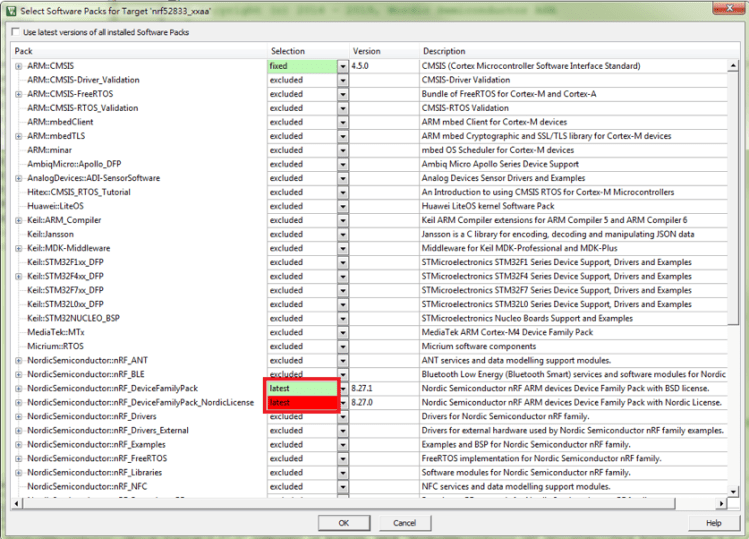Select the ARM::CMSIS-RTOS_Validation pack row
The image size is (749, 539).
tap(83, 108)
